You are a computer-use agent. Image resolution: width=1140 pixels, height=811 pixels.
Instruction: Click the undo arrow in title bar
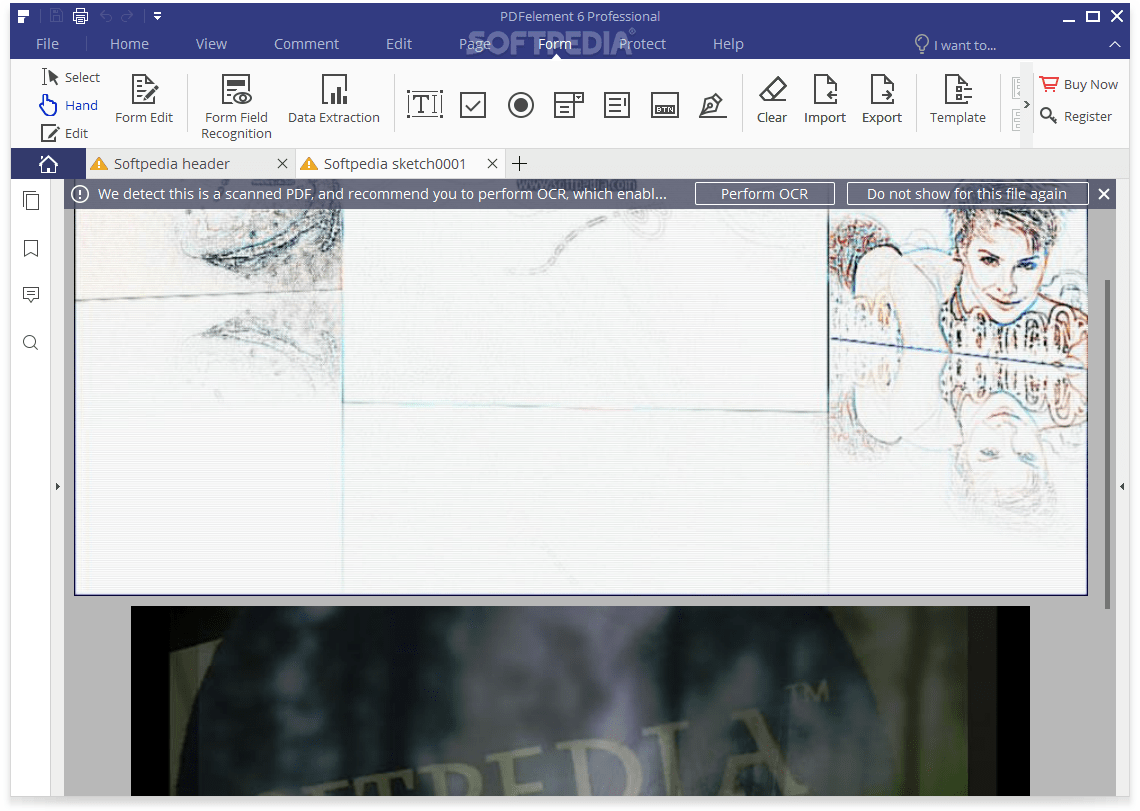(106, 16)
